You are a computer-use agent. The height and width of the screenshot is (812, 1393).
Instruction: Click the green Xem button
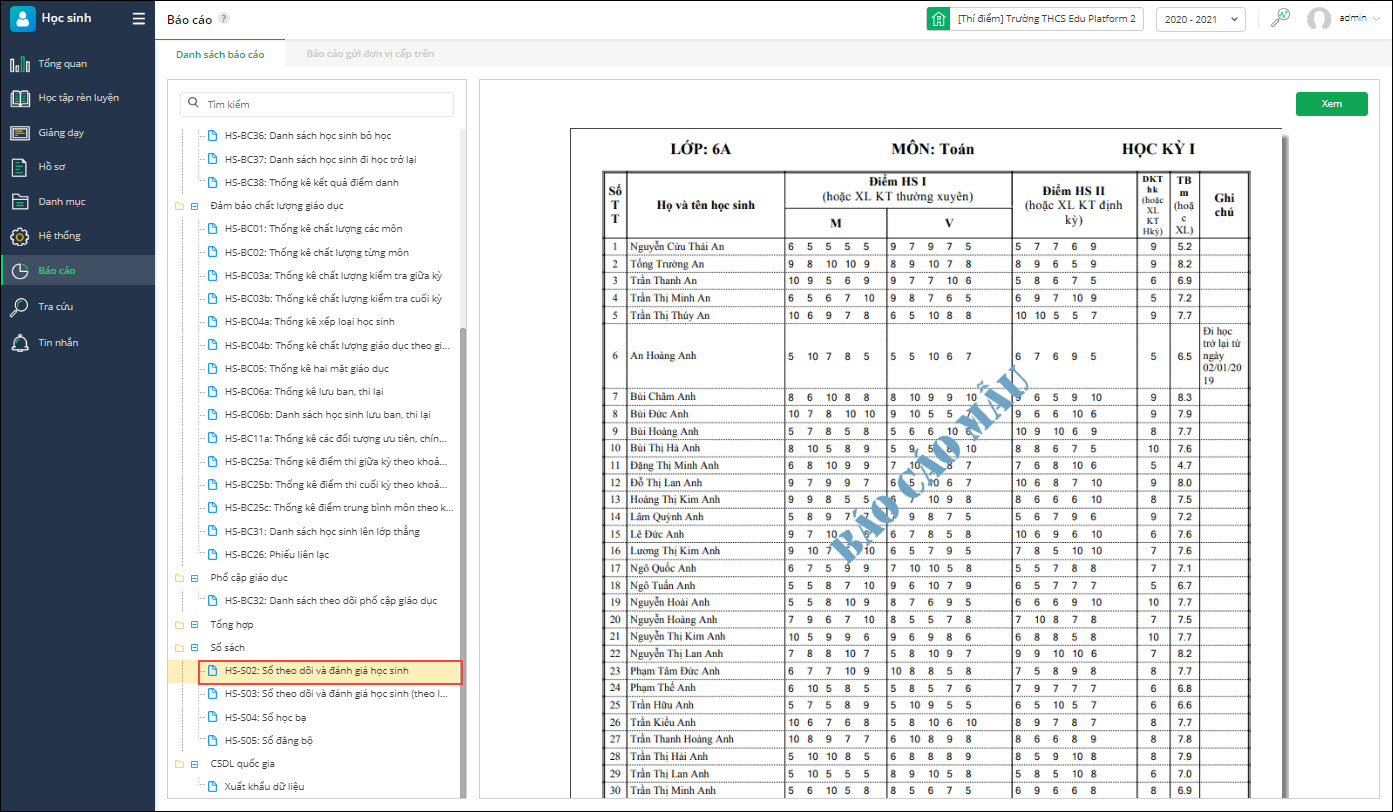click(1331, 104)
